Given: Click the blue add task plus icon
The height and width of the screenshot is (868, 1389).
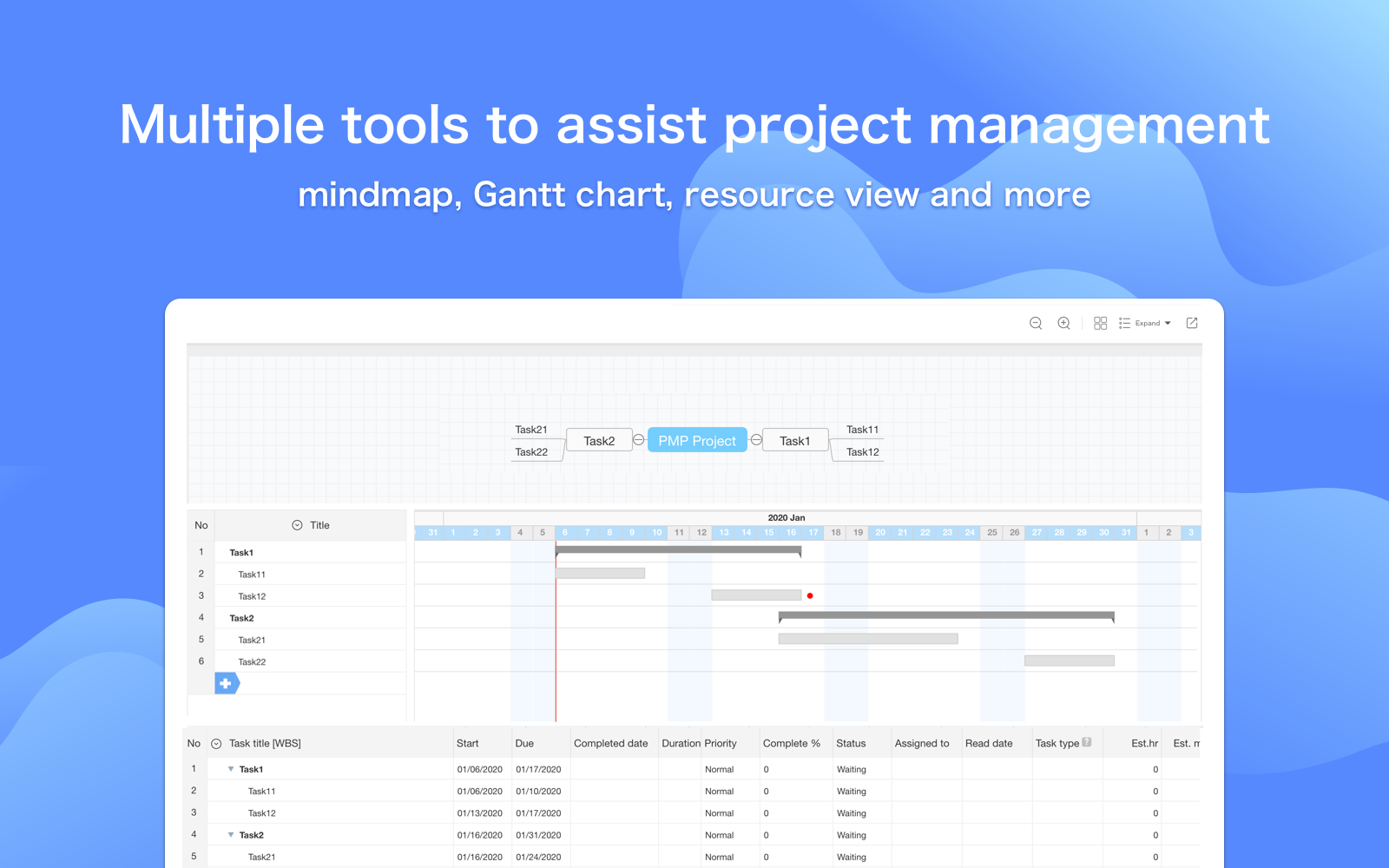Looking at the screenshot, I should point(226,683).
